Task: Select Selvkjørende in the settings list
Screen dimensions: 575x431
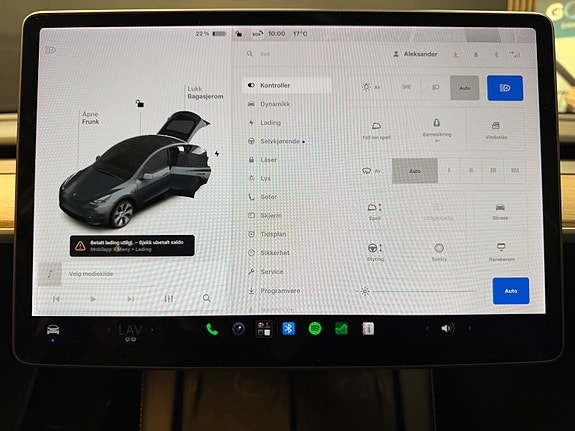Action: click(276, 141)
